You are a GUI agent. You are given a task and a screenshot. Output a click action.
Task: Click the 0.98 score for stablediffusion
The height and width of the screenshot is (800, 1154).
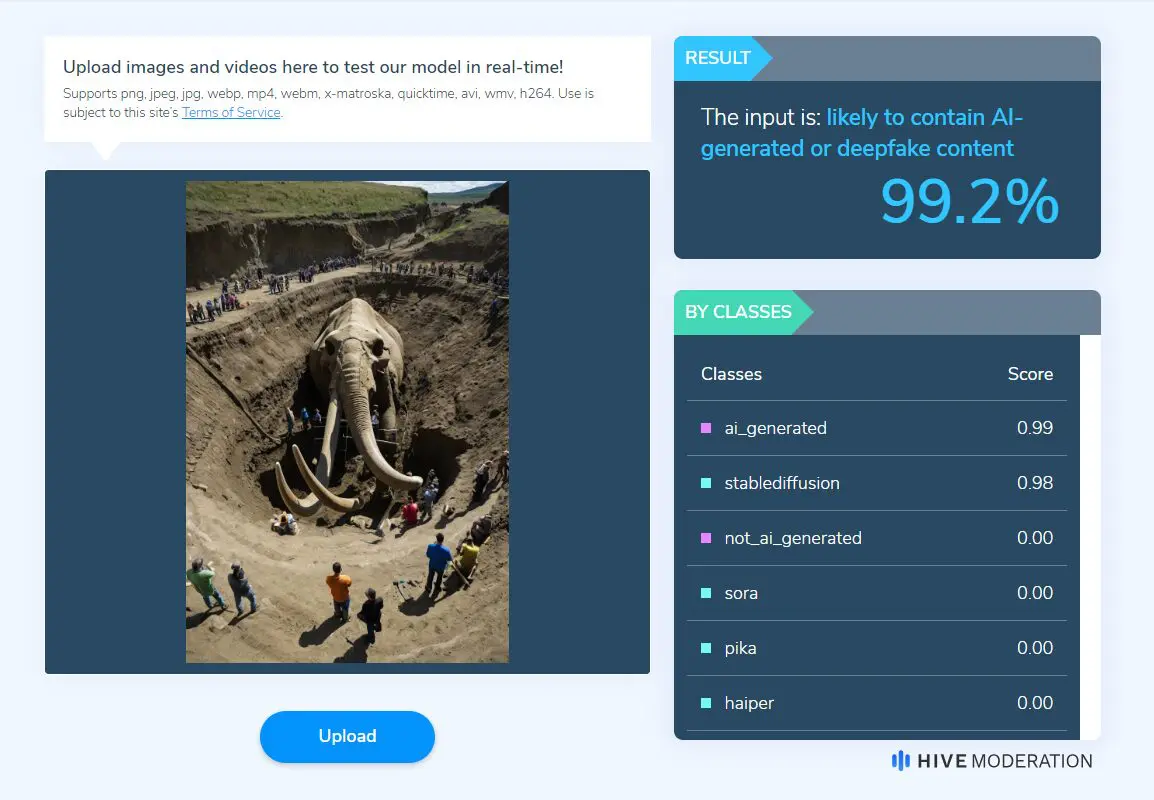pos(1034,483)
